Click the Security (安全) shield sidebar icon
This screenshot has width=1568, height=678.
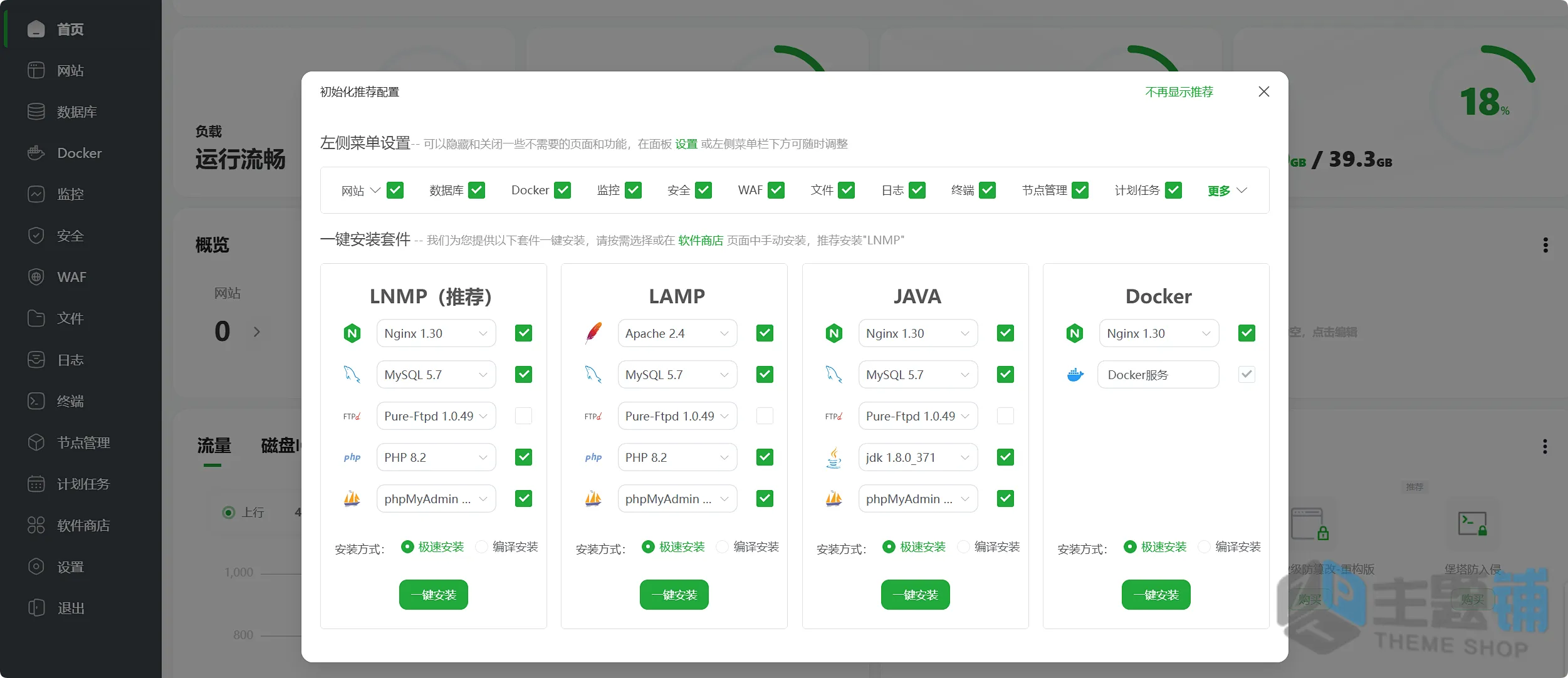[x=36, y=236]
